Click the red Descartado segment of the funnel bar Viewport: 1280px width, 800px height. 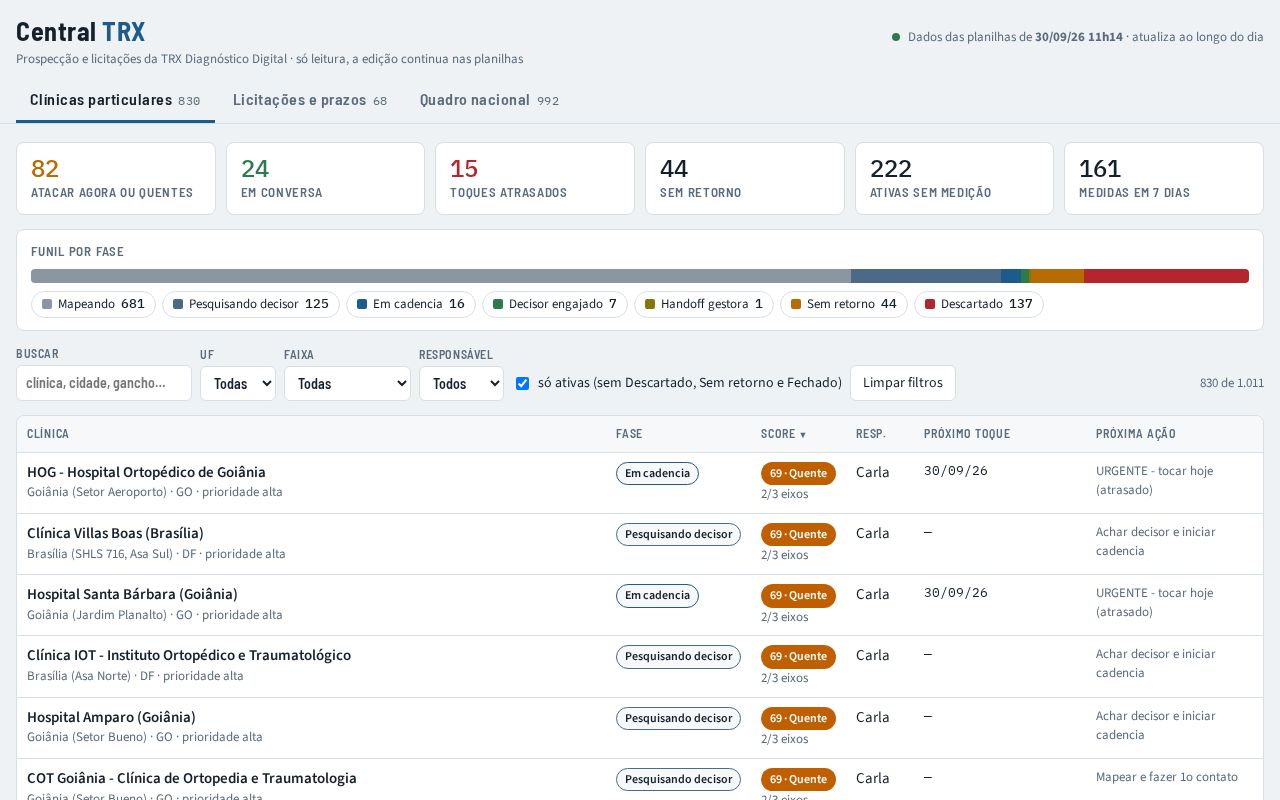1166,276
